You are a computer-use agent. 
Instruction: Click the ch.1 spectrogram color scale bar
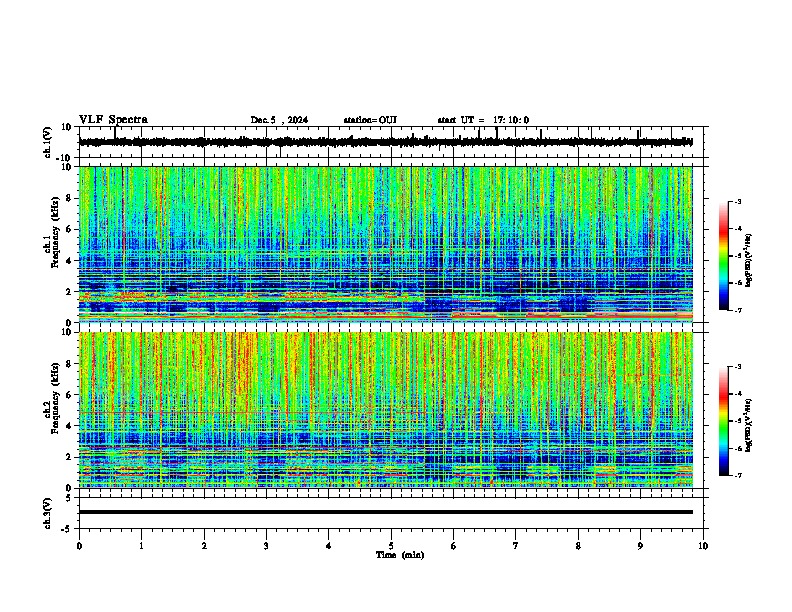coord(723,256)
